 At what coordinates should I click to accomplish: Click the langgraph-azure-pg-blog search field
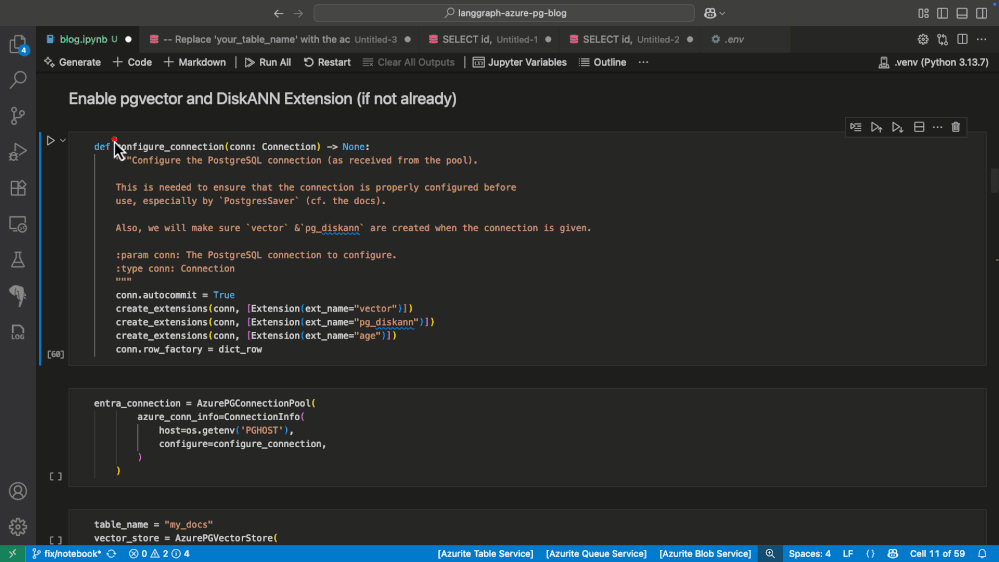pyautogui.click(x=504, y=13)
